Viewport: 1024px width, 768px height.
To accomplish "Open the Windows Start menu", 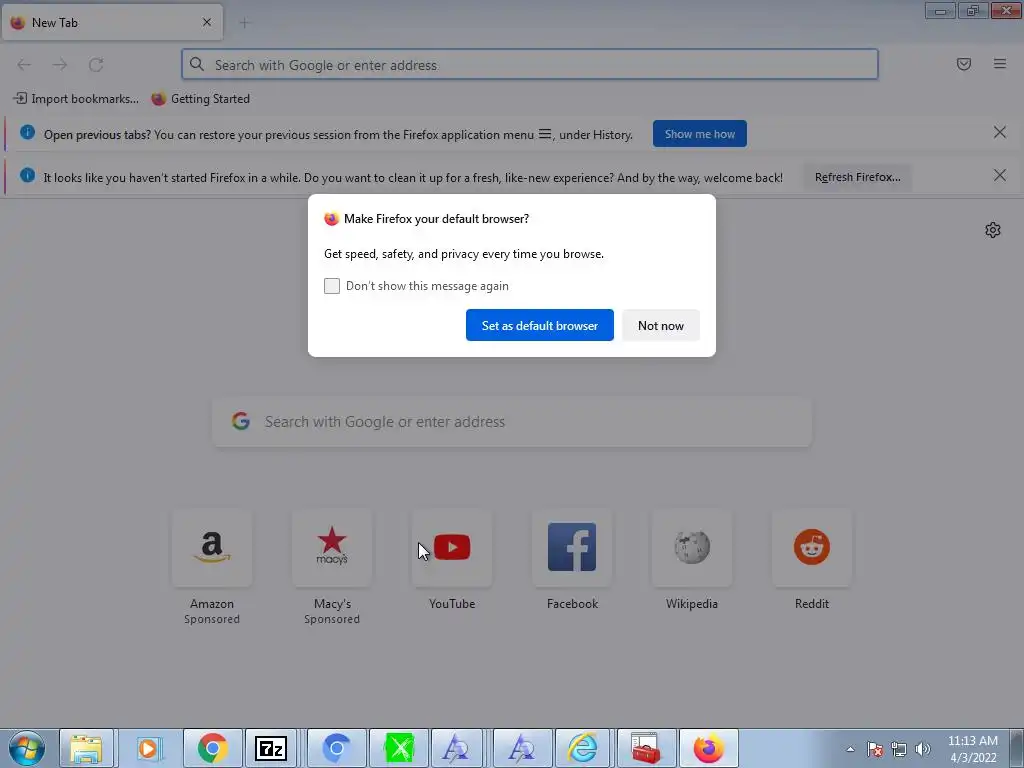I will (x=27, y=748).
